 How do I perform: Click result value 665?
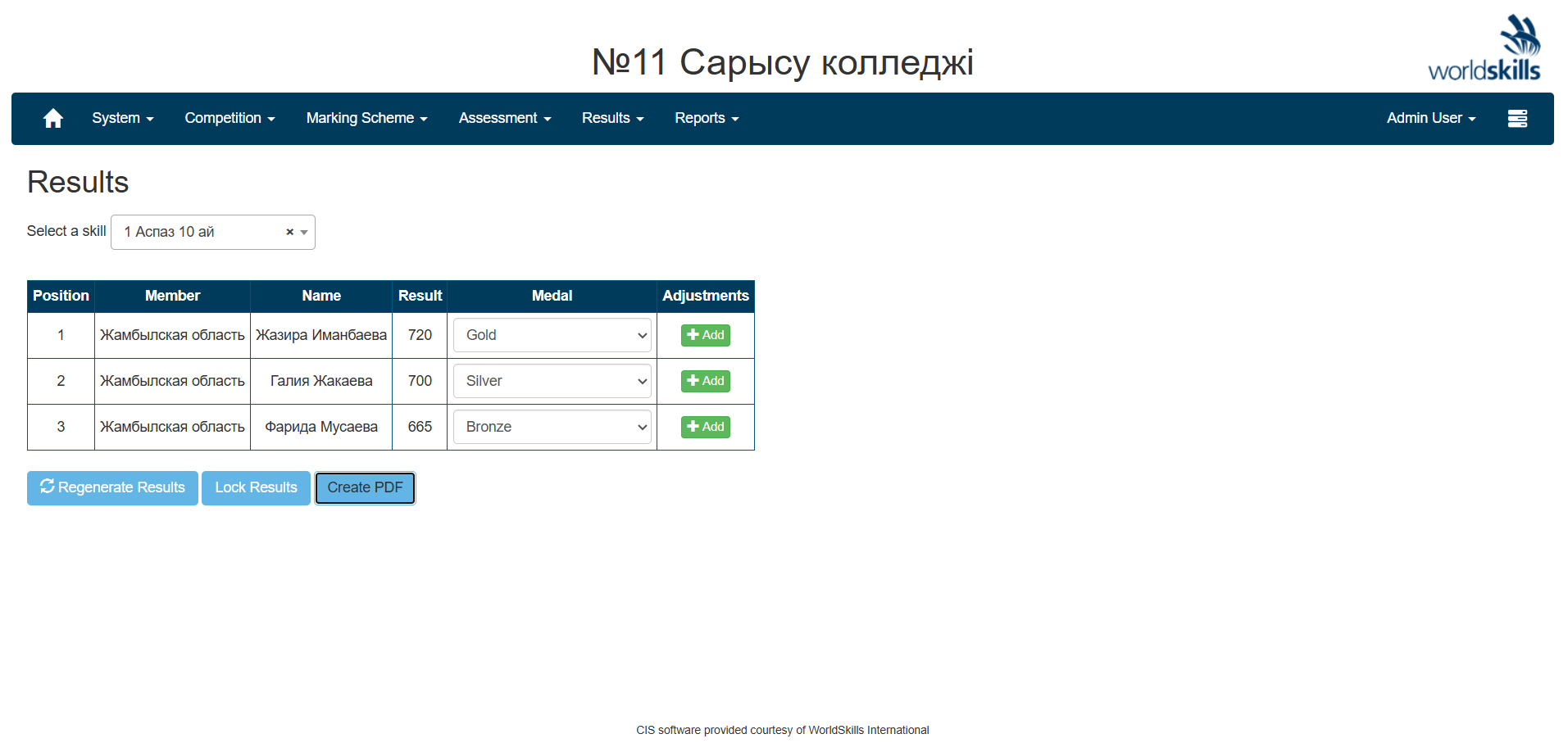click(x=420, y=427)
